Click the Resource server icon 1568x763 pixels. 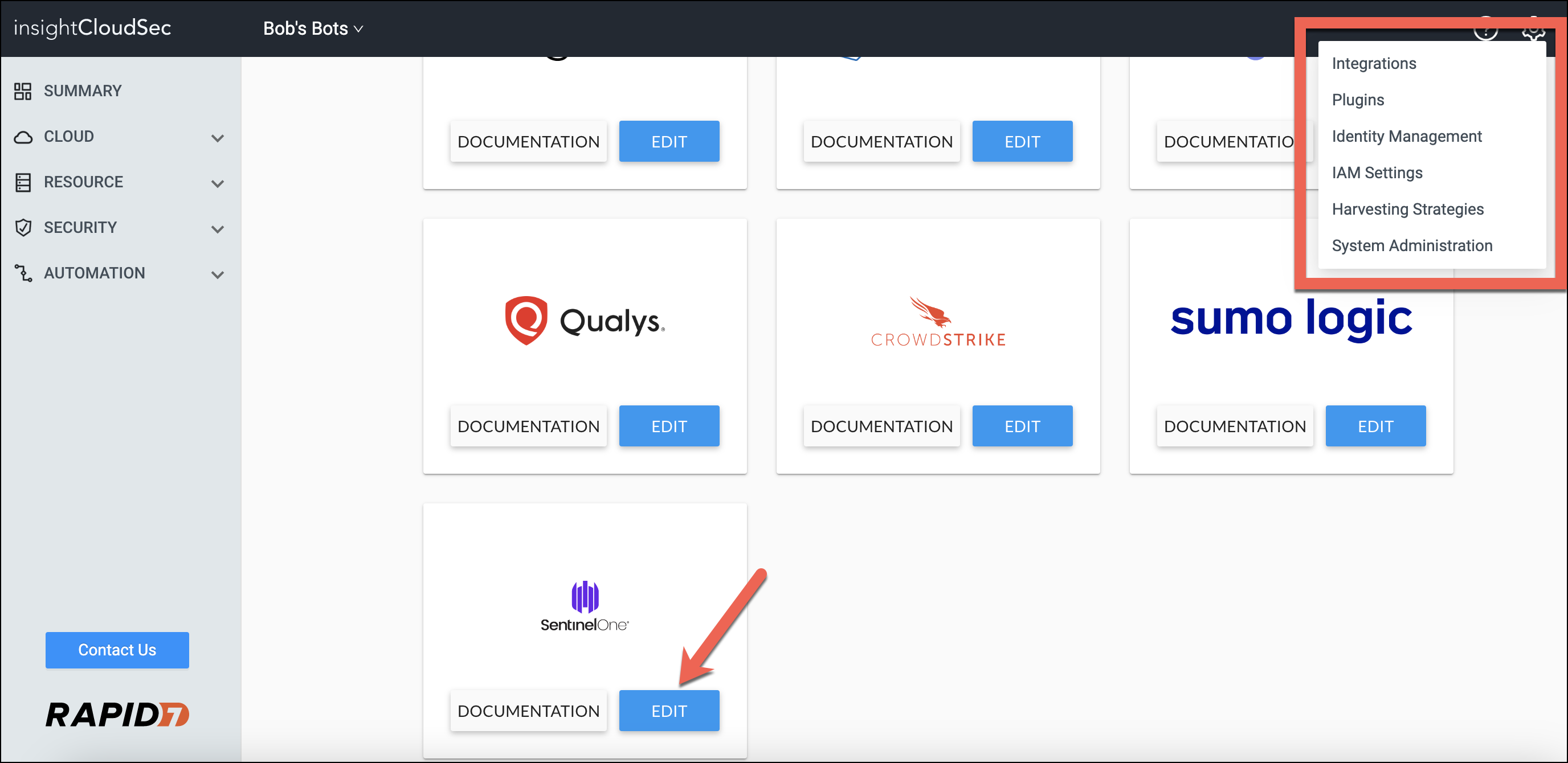(x=23, y=183)
